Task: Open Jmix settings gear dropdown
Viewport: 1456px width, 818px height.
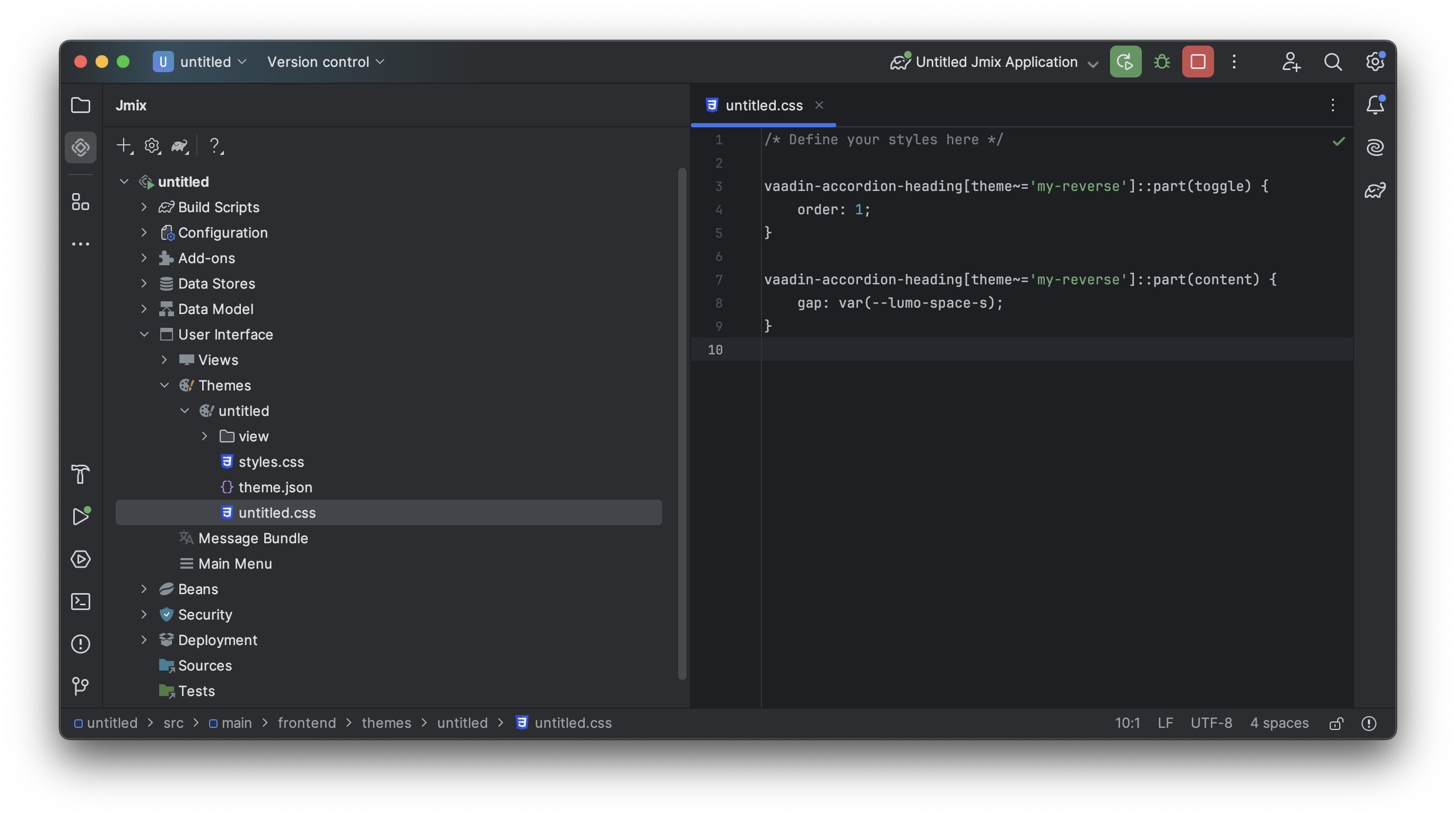Action: [152, 146]
